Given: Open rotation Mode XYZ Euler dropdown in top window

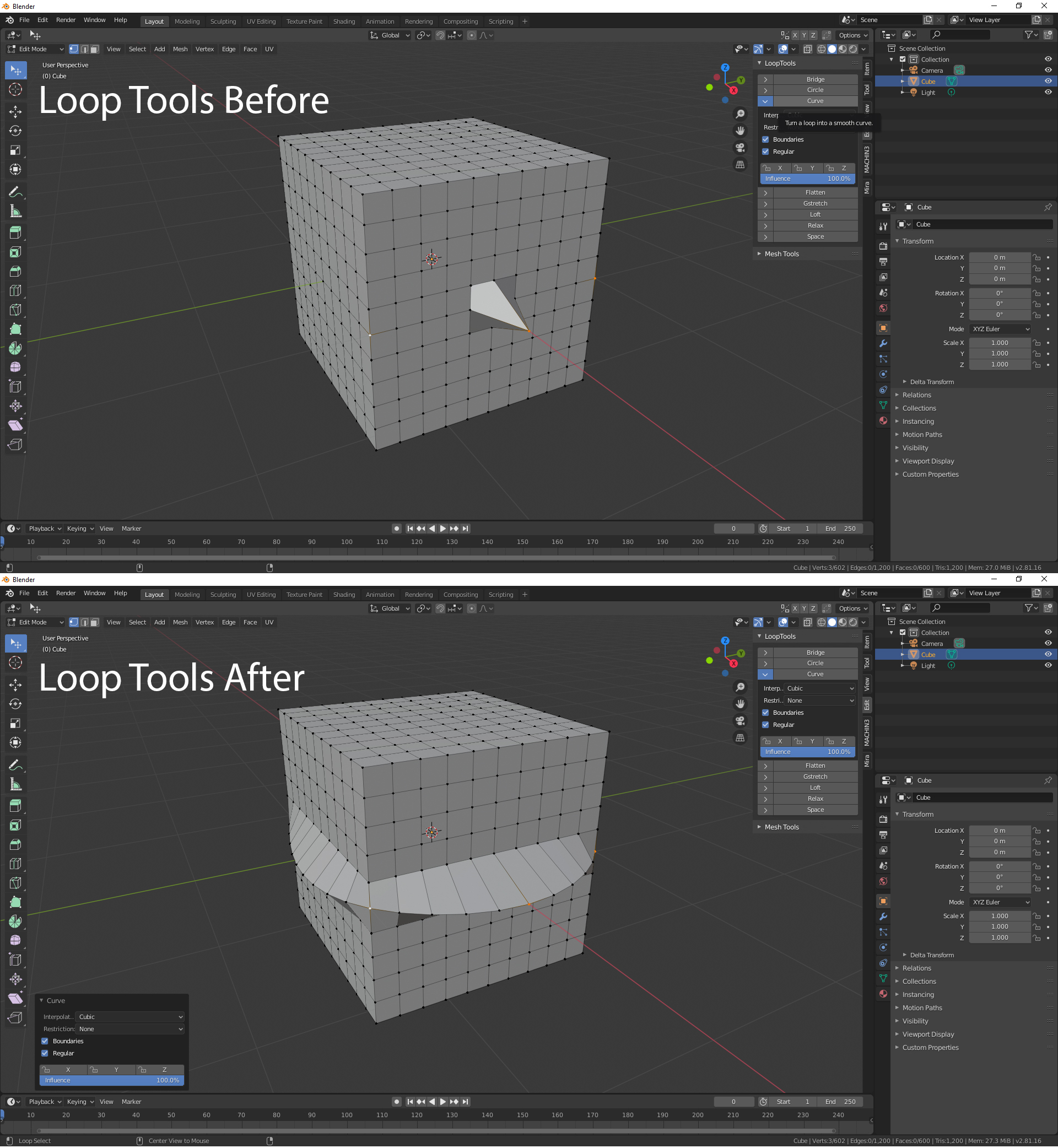Looking at the screenshot, I should click(1000, 329).
